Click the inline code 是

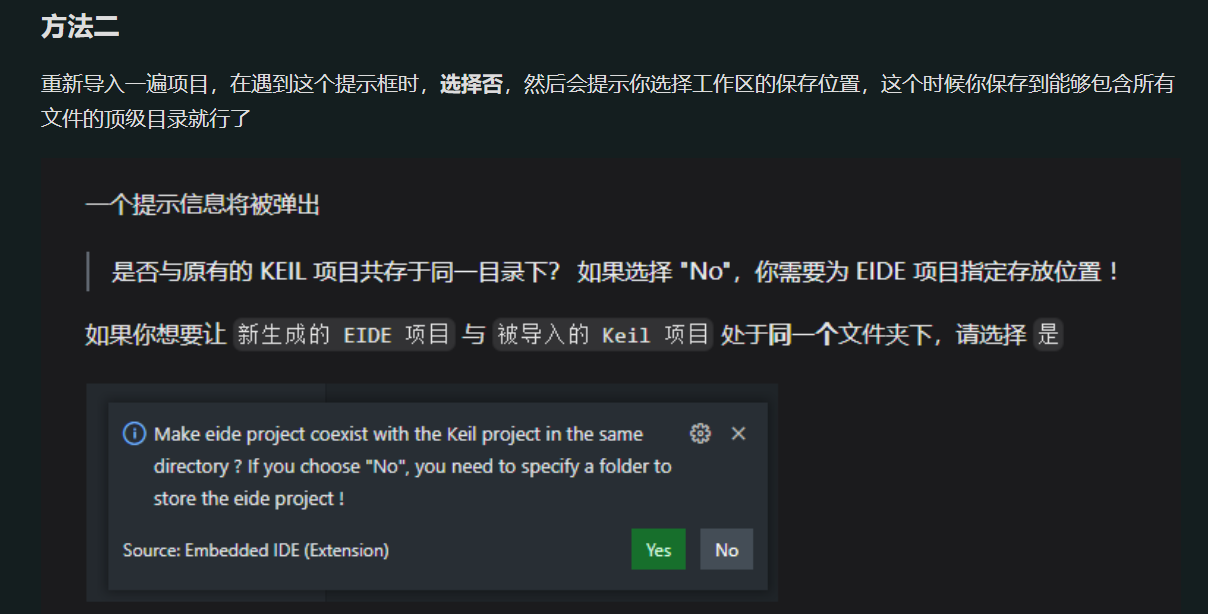coord(1047,334)
